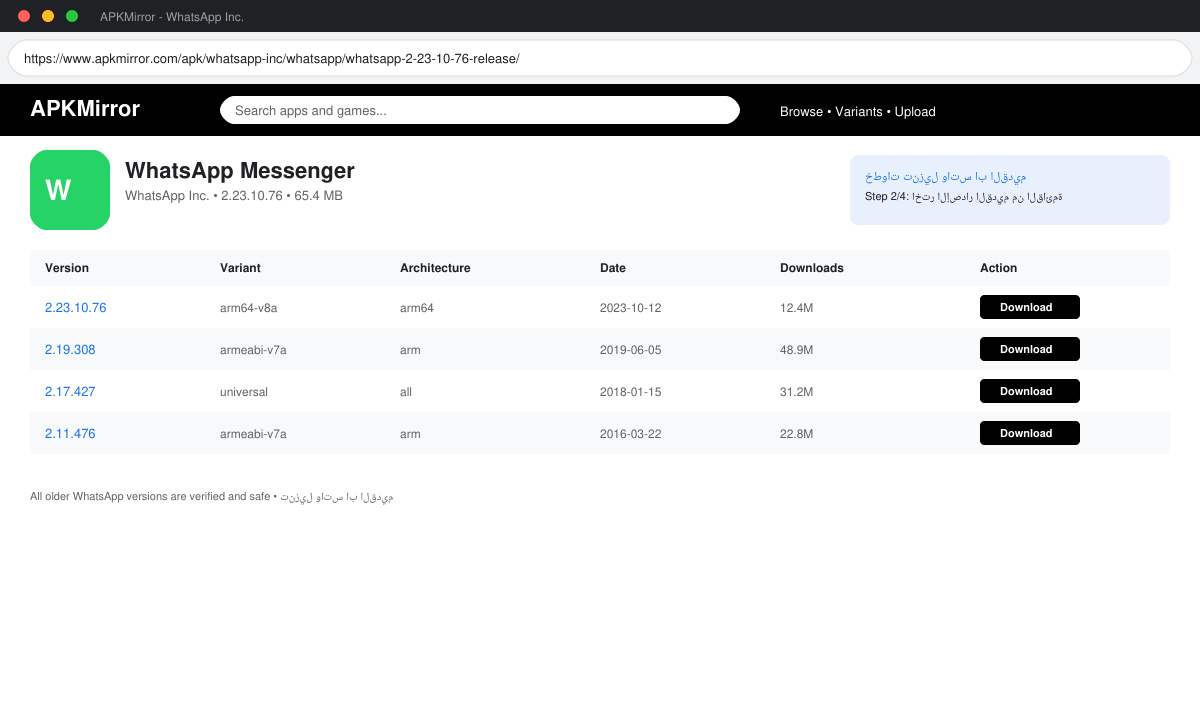Click the date 2018-01-15
Screen dimensions: 1200x720
point(631,392)
